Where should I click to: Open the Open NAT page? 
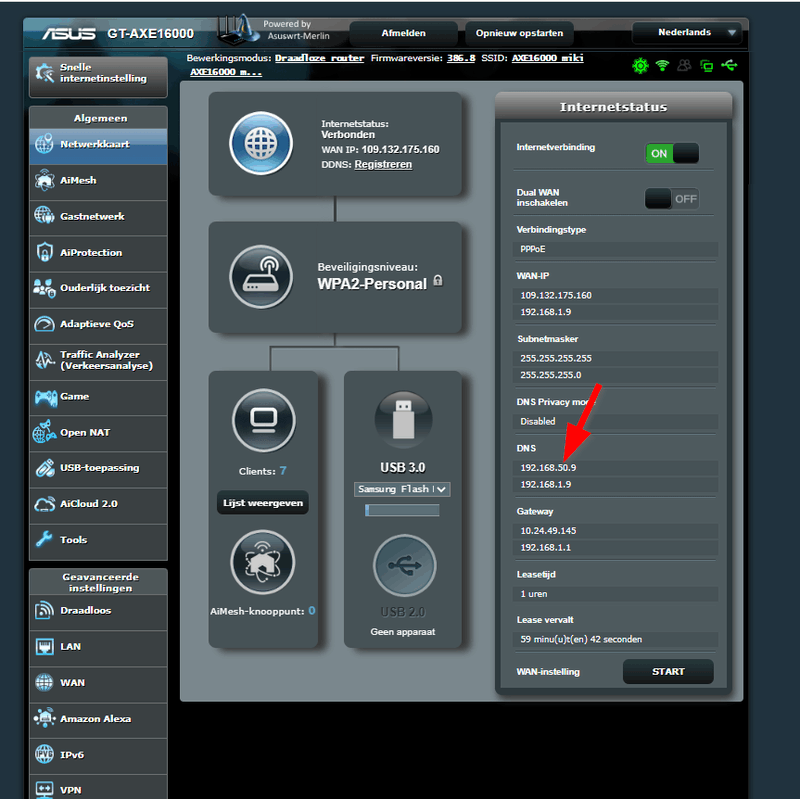[x=98, y=433]
